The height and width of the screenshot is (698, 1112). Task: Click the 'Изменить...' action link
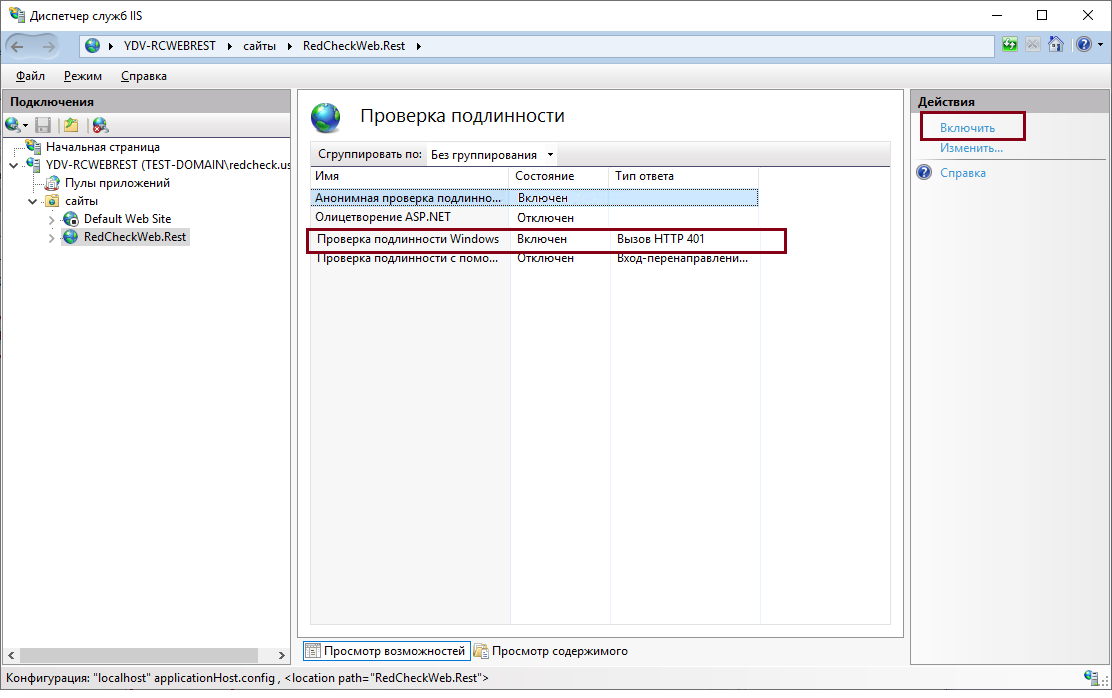point(970,148)
